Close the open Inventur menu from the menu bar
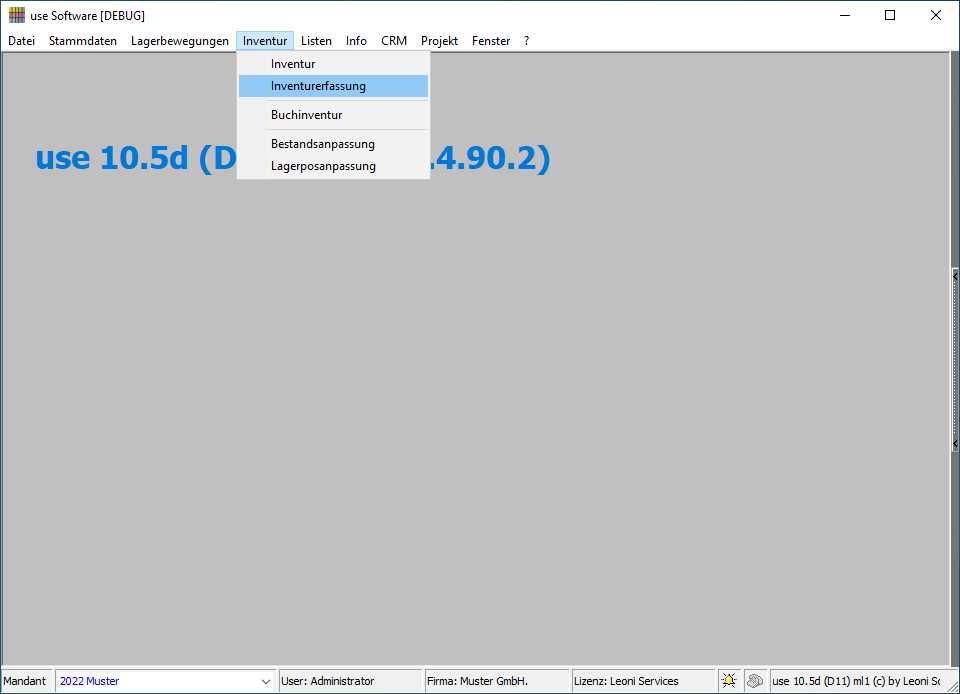The height and width of the screenshot is (694, 960). pyautogui.click(x=265, y=41)
